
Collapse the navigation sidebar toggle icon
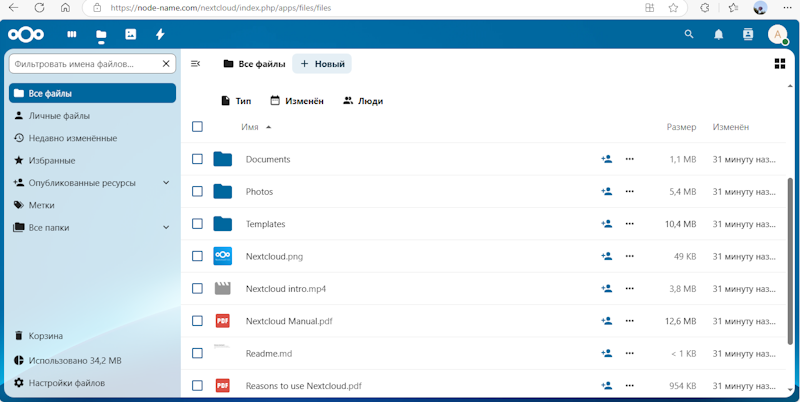pos(195,64)
